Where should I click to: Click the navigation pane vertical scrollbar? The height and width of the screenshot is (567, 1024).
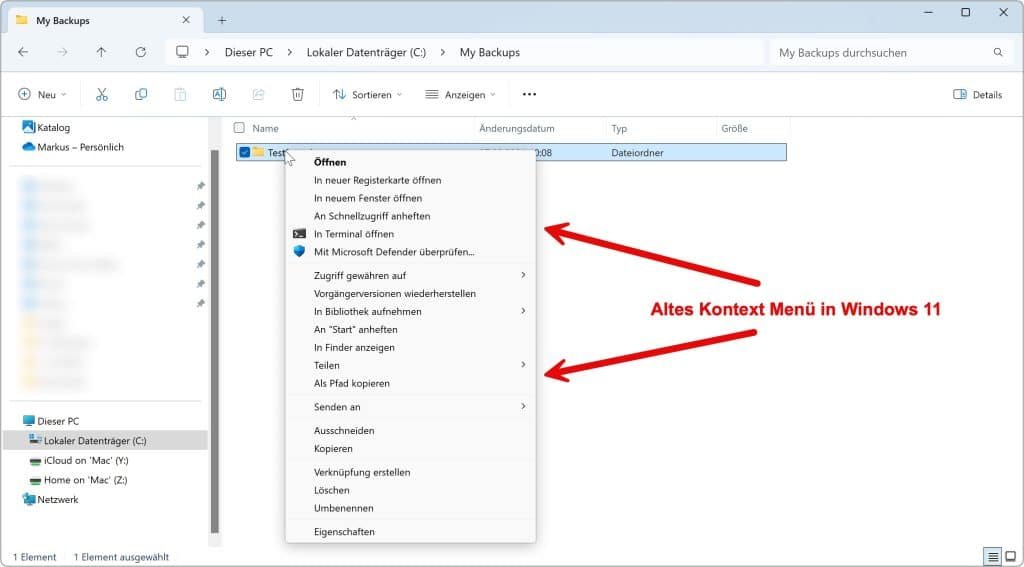(x=215, y=341)
